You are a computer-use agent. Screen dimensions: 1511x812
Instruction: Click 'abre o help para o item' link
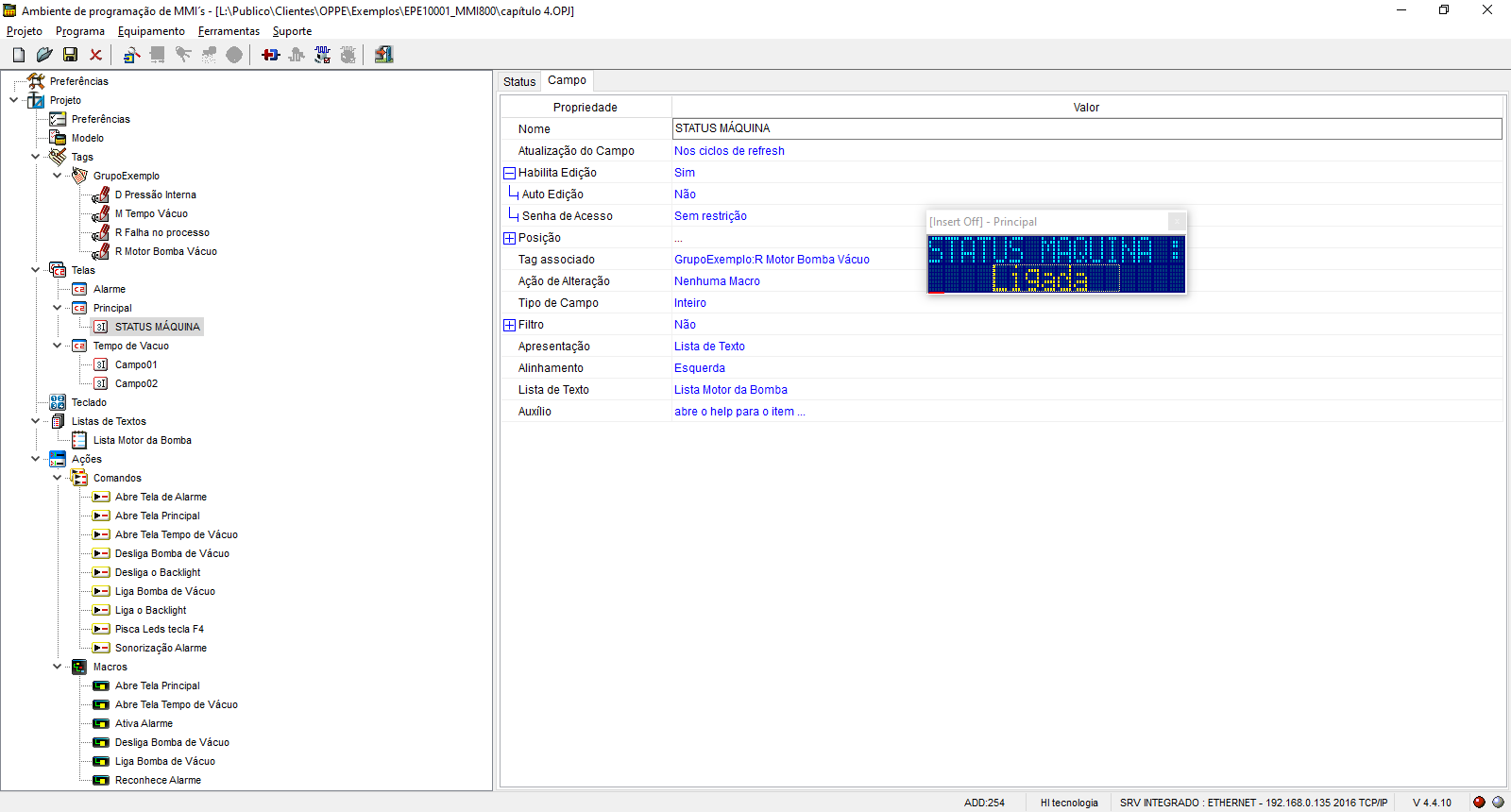coord(739,412)
